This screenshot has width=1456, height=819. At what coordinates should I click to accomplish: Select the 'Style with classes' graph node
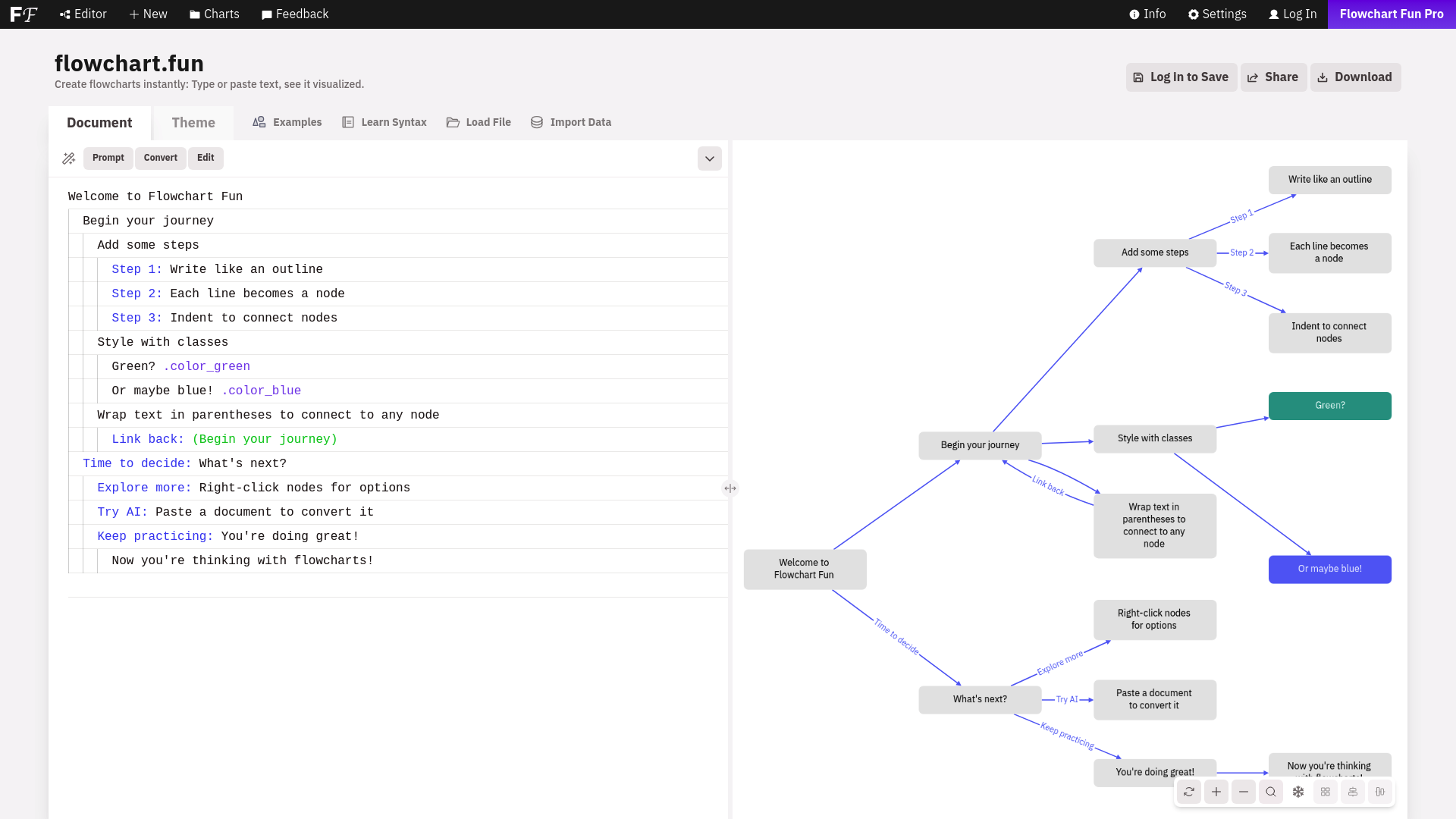[x=1154, y=439]
